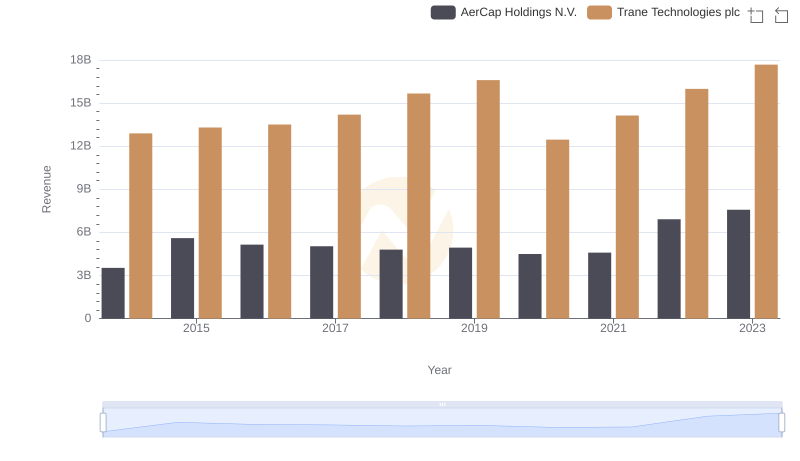
Task: Click the 3B y-axis label
Action: click(84, 275)
